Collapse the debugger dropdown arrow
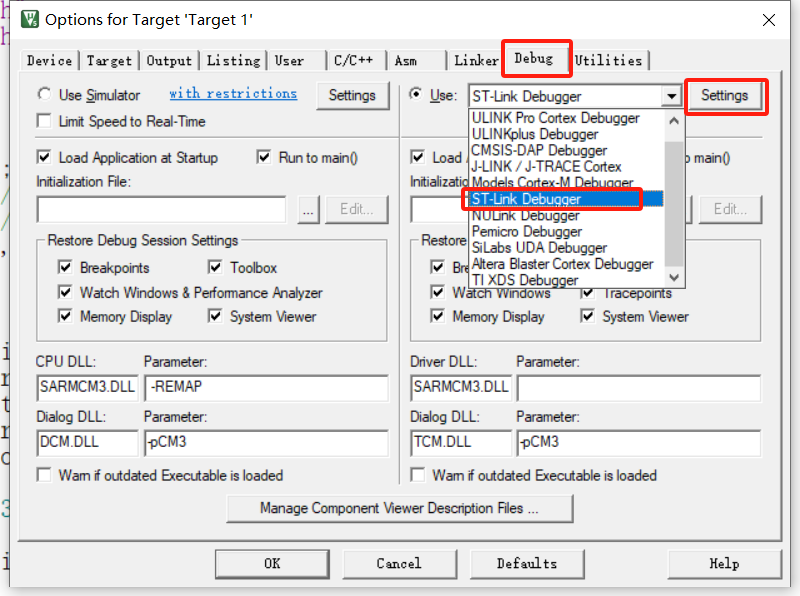800x596 pixels. 672,96
